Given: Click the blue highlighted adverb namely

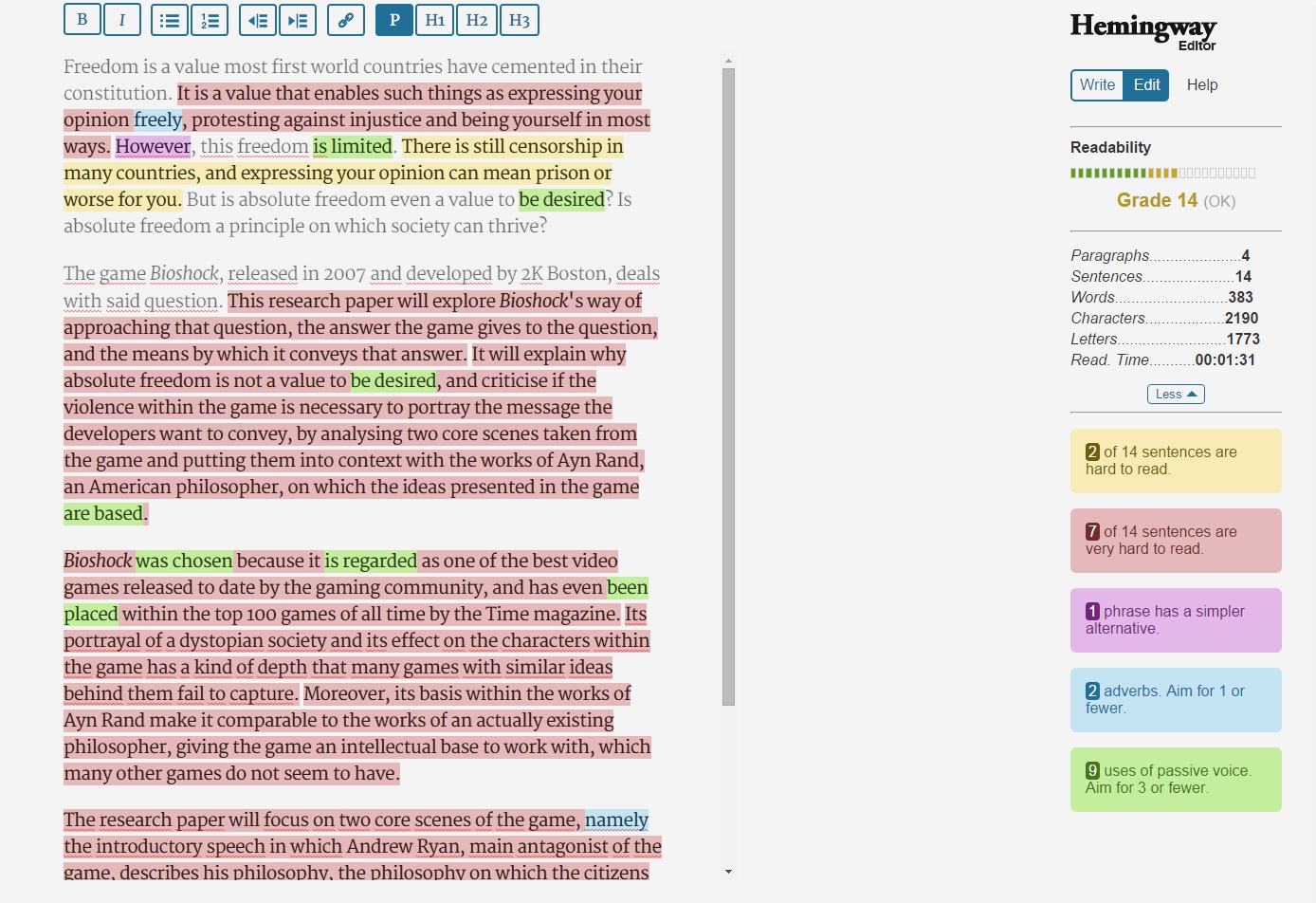Looking at the screenshot, I should pos(616,820).
